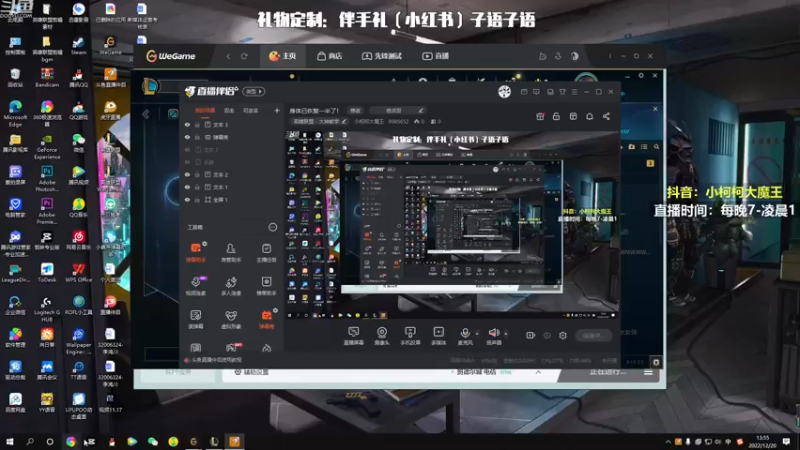Select the 文本 1 layer row
Screen dimensions: 800x450
232,187
